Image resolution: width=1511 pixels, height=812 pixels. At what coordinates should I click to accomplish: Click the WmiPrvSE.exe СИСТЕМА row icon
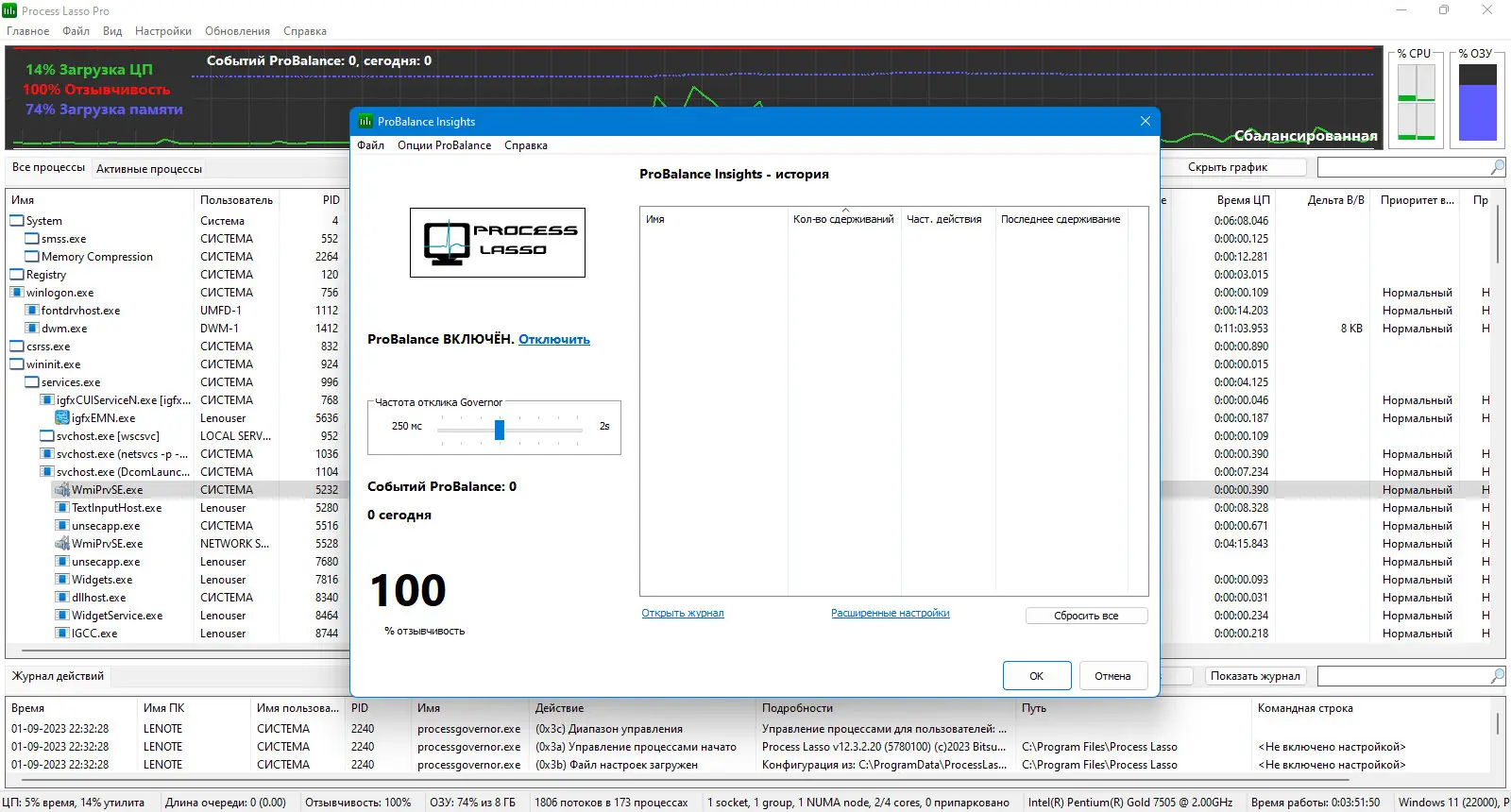click(x=62, y=490)
